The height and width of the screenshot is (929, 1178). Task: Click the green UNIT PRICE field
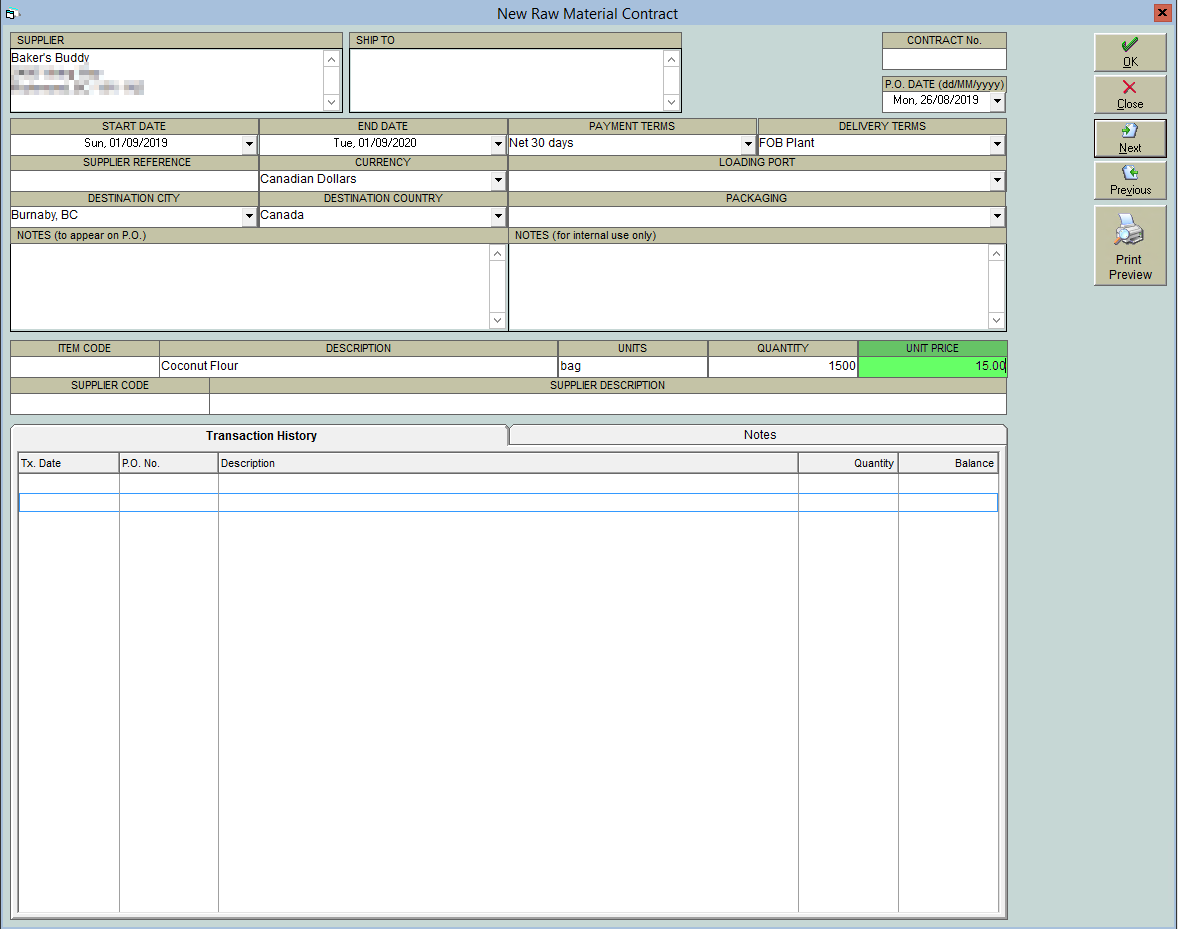(932, 366)
